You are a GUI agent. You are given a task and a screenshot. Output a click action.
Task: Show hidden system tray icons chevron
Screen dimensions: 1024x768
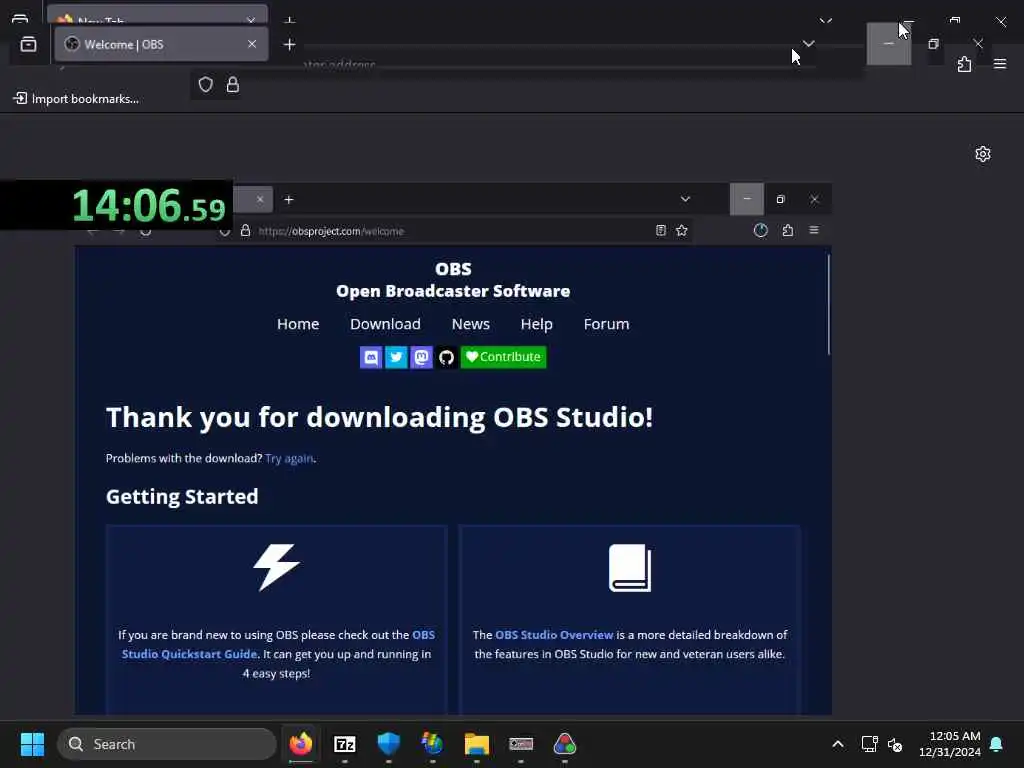(x=838, y=744)
